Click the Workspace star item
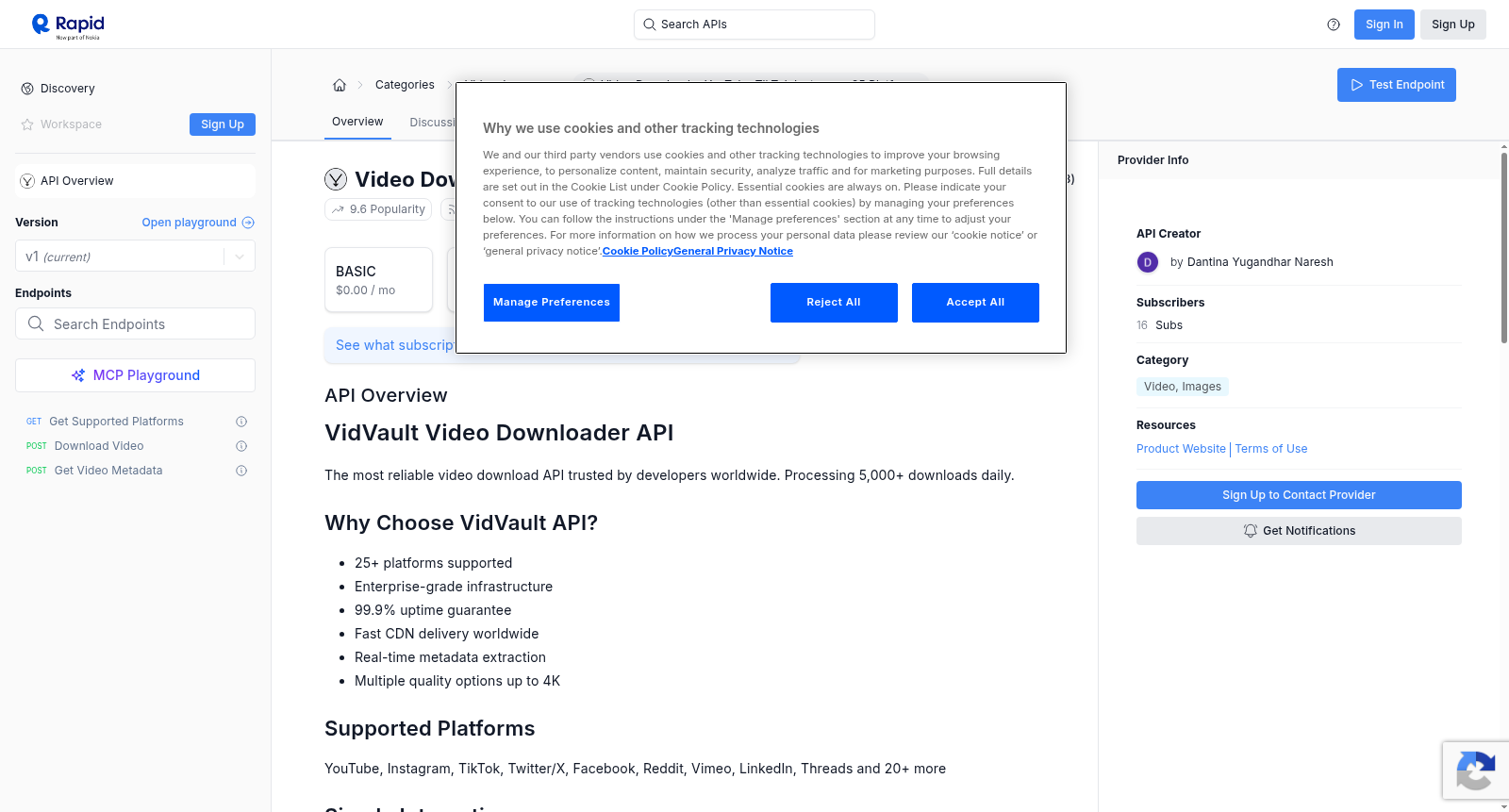 [61, 124]
